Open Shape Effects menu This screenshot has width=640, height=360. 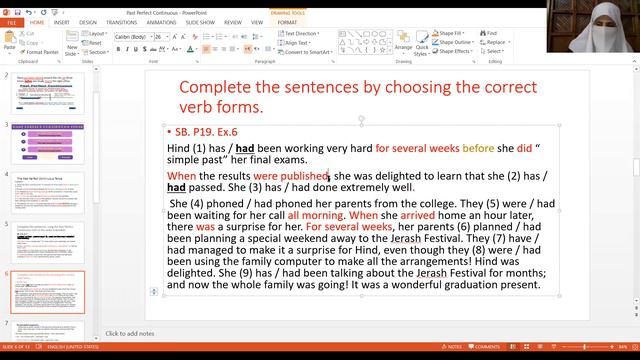(x=451, y=51)
